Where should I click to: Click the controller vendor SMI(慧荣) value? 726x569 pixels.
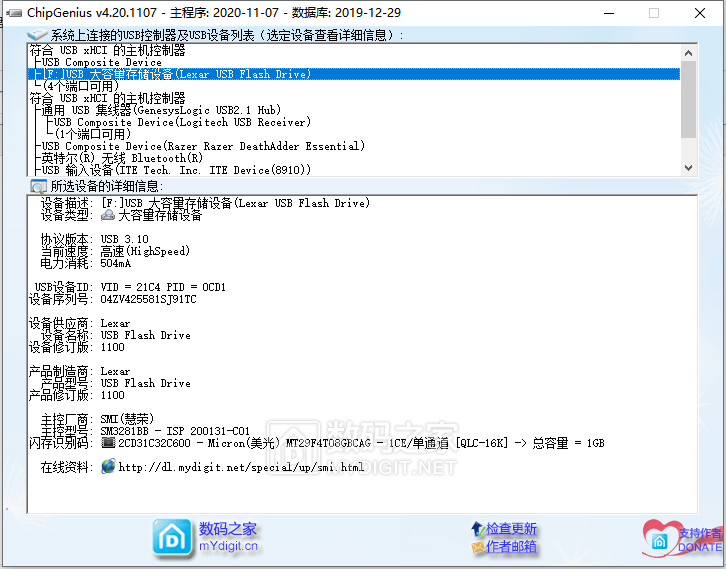127,419
